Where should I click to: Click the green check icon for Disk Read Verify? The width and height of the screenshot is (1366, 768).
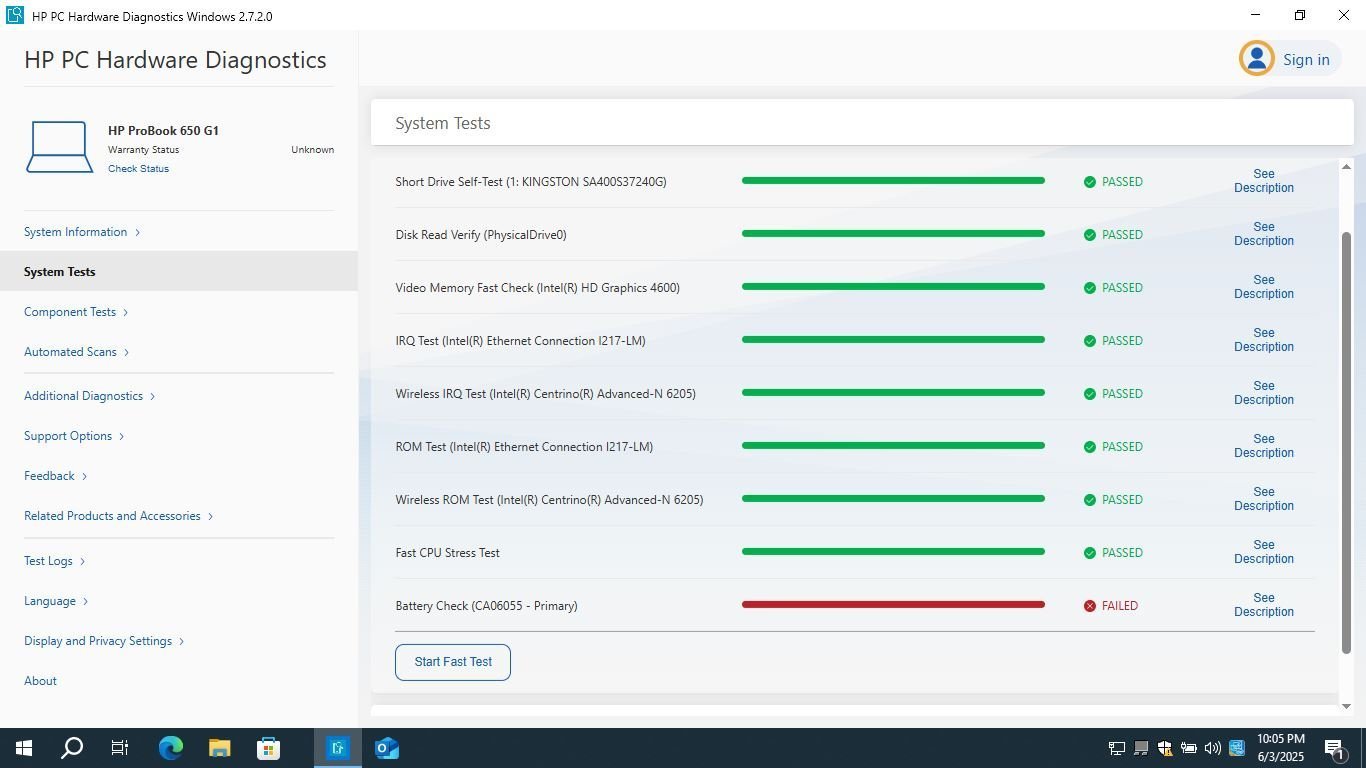(x=1090, y=235)
